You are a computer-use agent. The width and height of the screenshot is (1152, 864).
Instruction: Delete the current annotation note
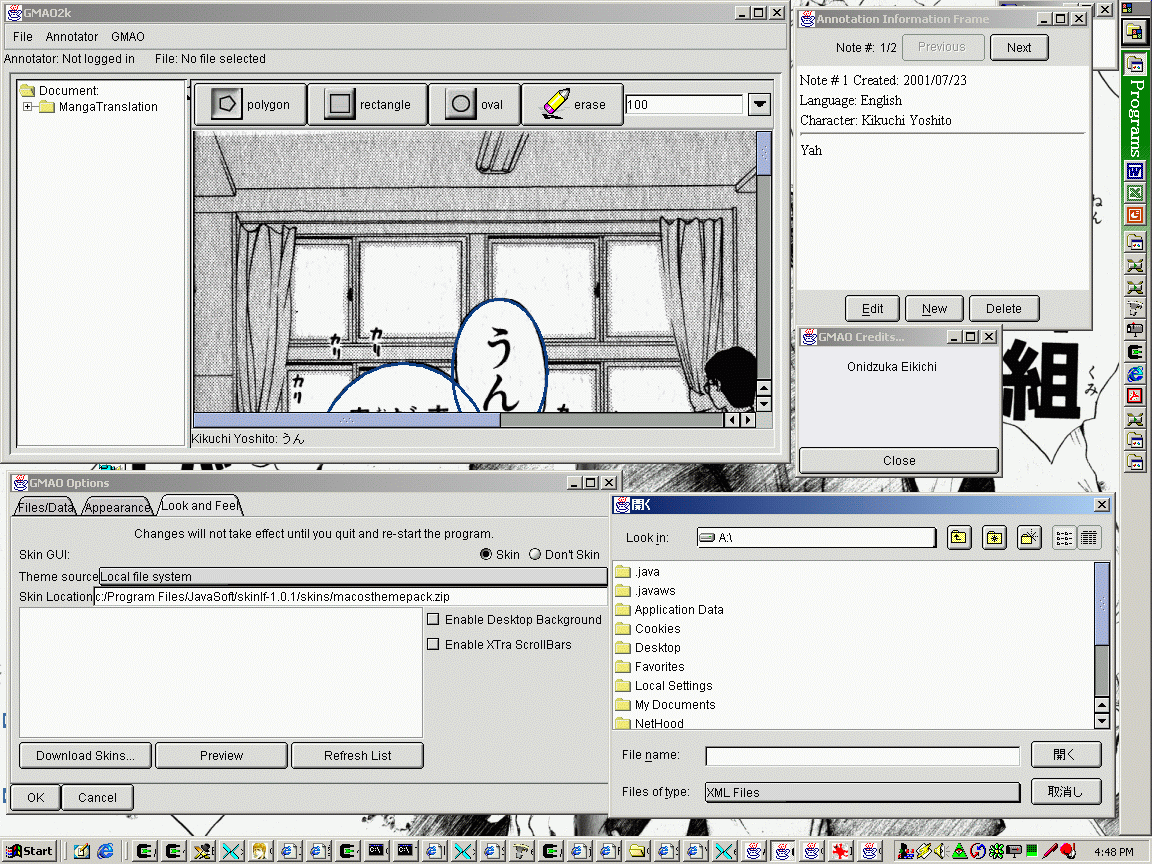(1004, 309)
